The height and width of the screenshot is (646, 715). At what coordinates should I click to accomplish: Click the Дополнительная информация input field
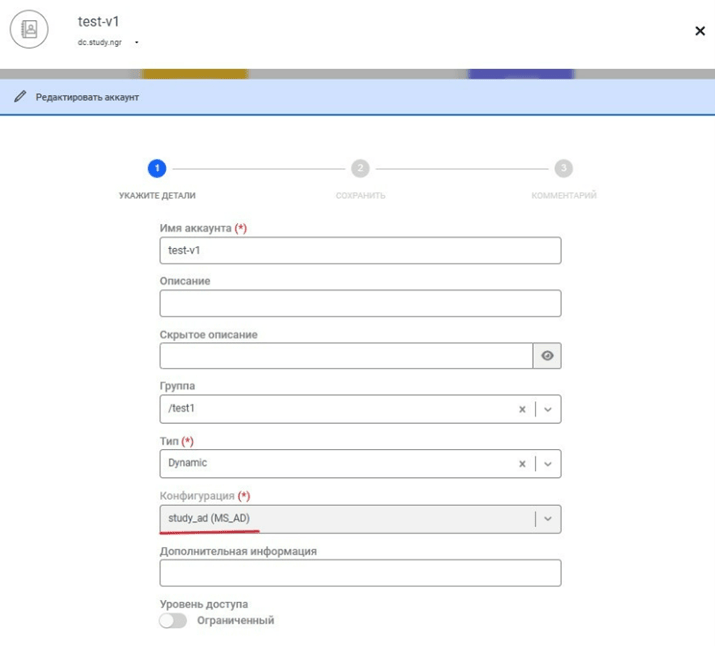coord(360,573)
